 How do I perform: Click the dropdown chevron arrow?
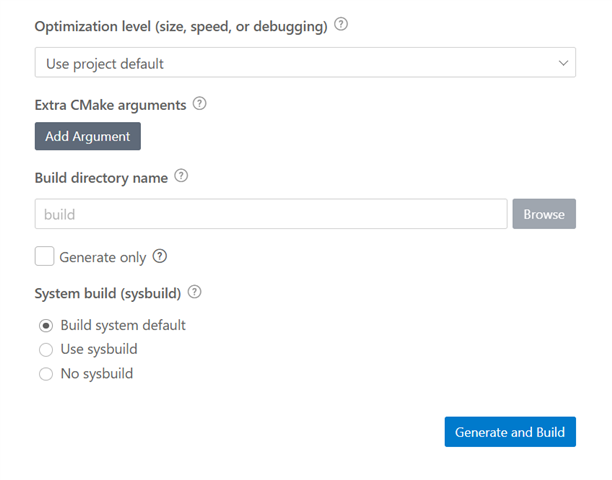(563, 63)
